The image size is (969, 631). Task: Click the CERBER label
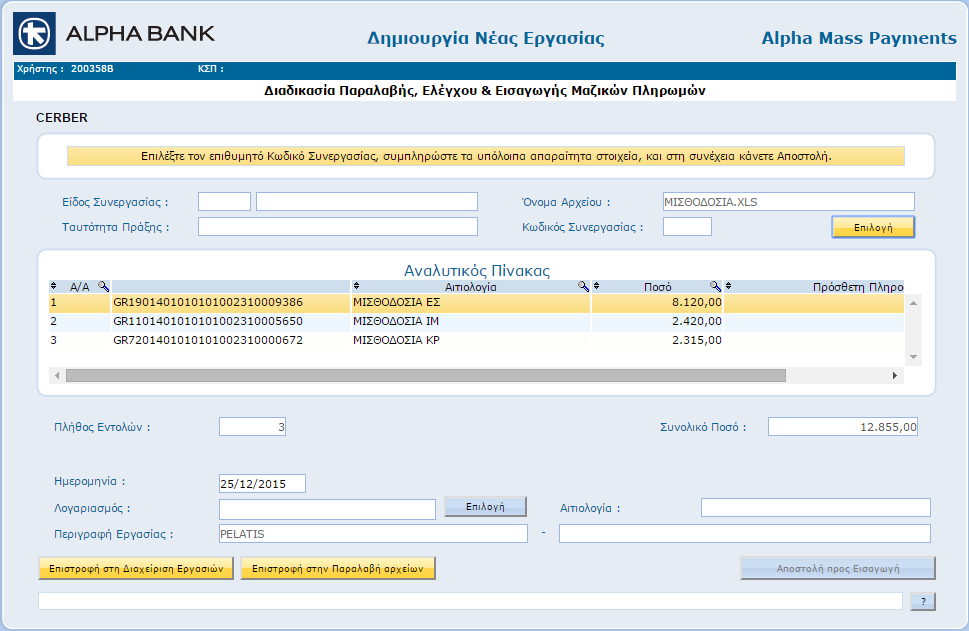pyautogui.click(x=62, y=117)
